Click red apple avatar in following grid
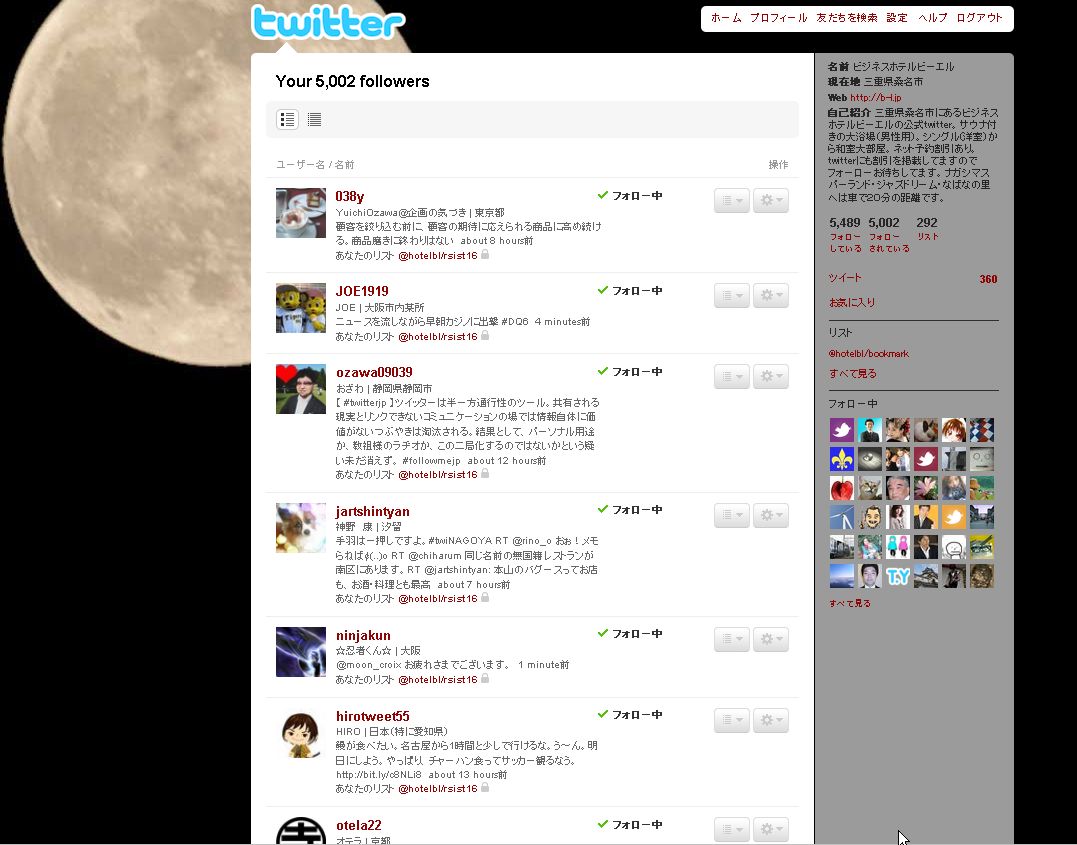The width and height of the screenshot is (1077, 845). tap(841, 488)
